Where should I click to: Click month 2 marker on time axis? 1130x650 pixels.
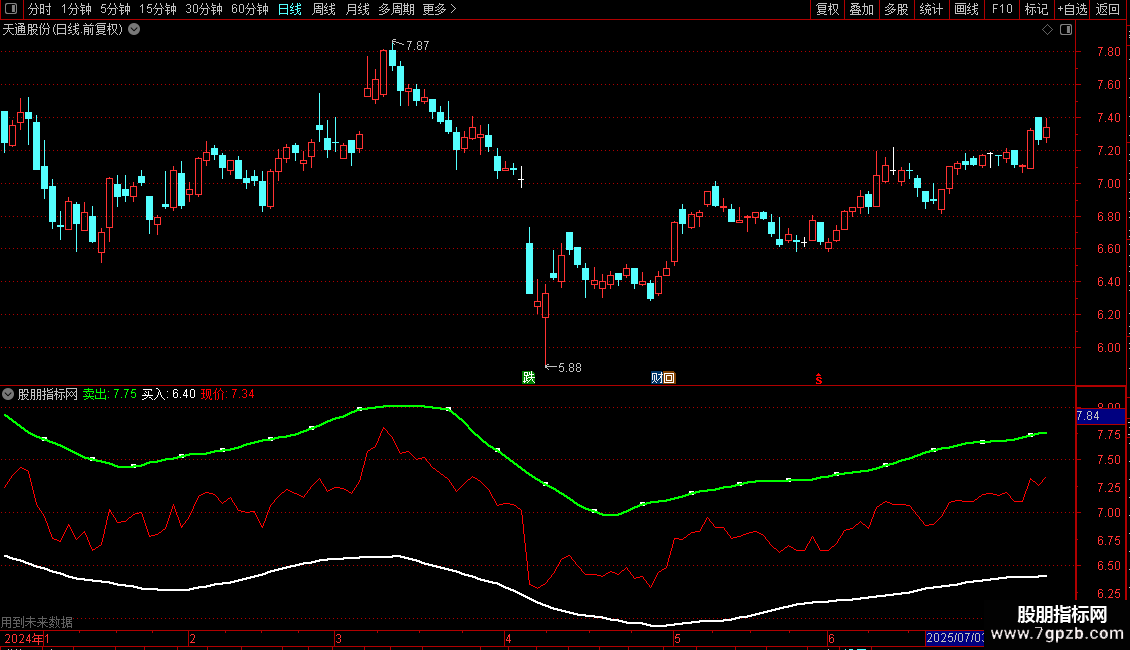[x=192, y=638]
